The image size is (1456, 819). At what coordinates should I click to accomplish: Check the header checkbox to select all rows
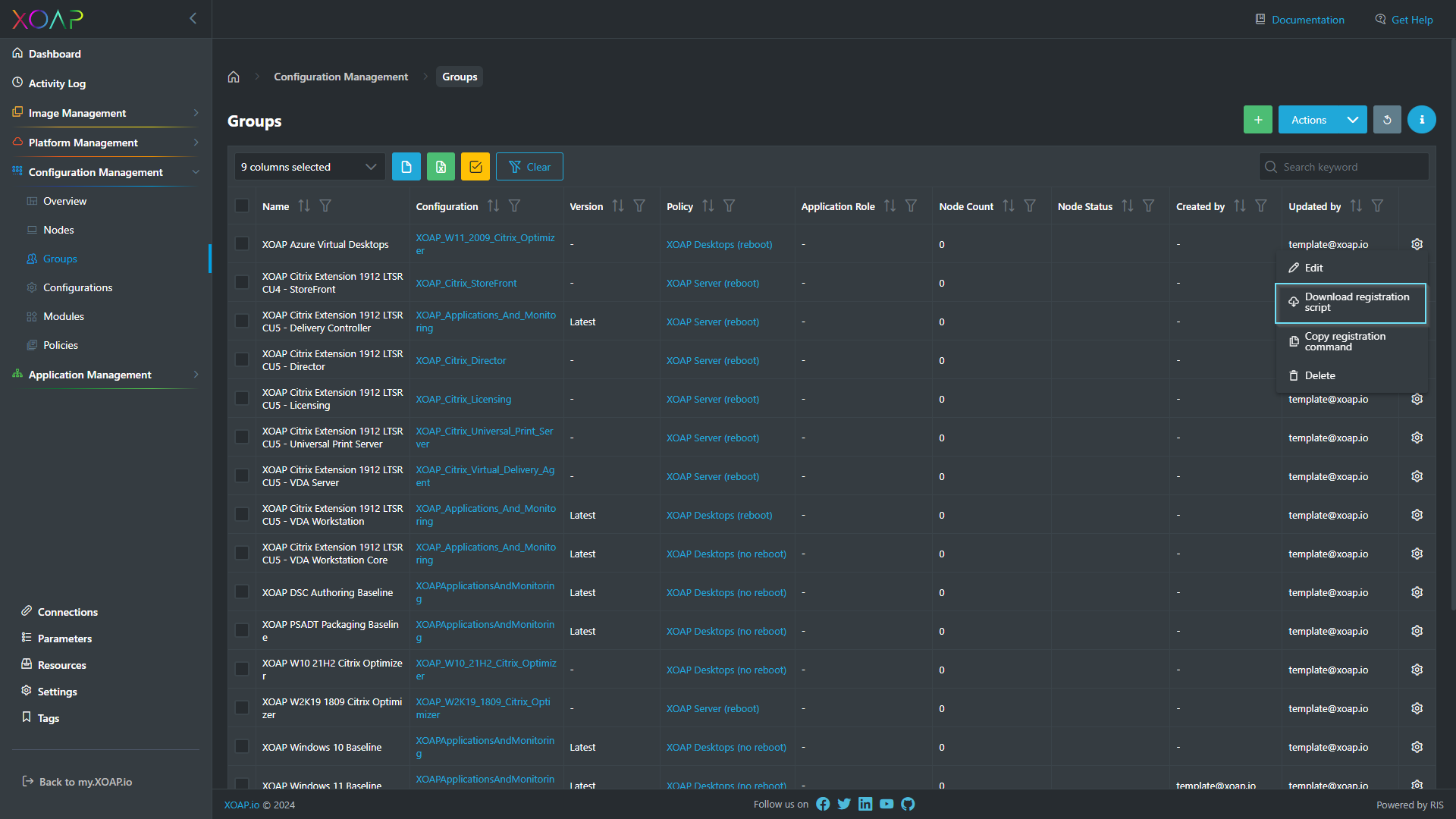(242, 206)
